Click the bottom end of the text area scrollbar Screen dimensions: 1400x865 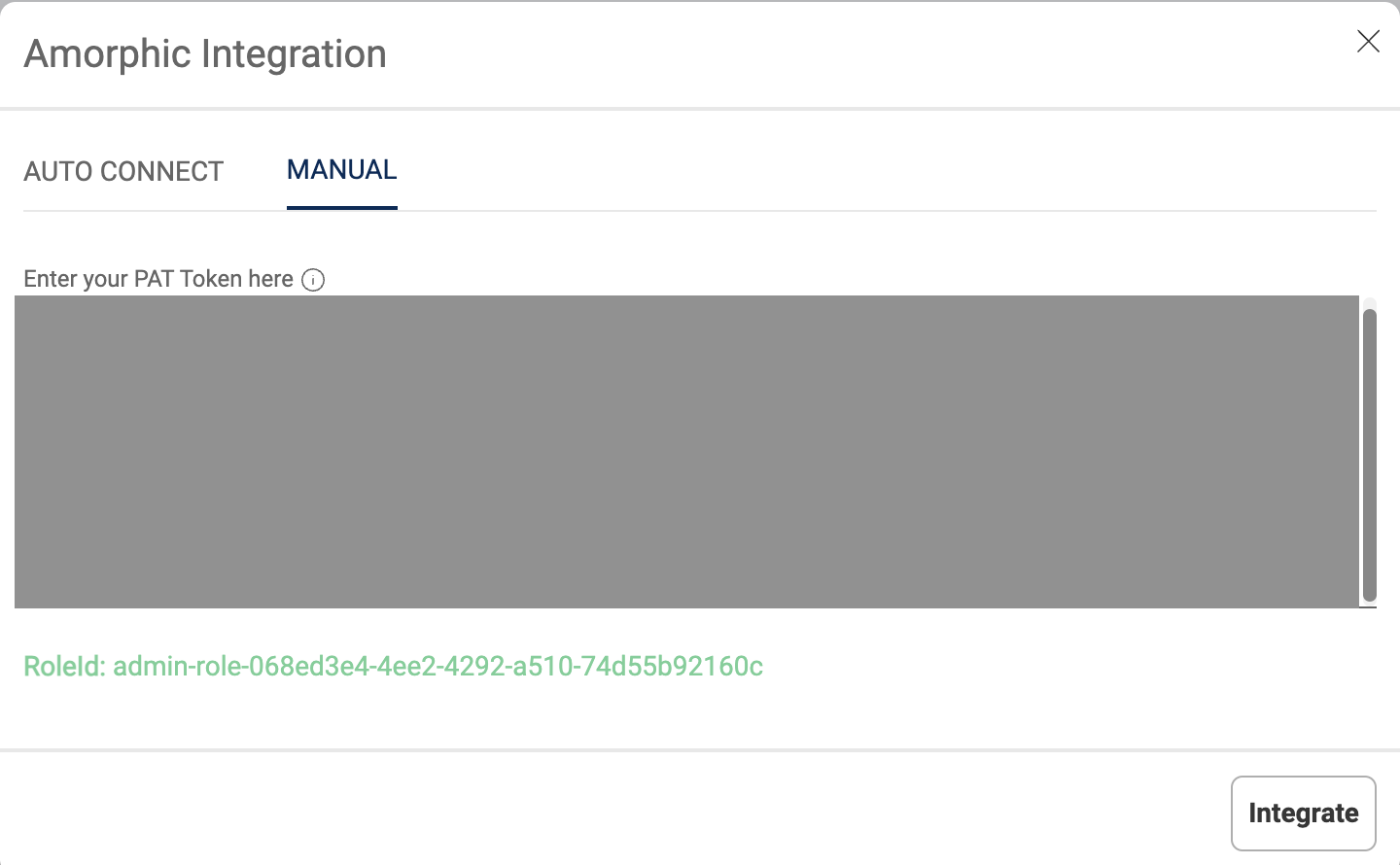[1370, 605]
